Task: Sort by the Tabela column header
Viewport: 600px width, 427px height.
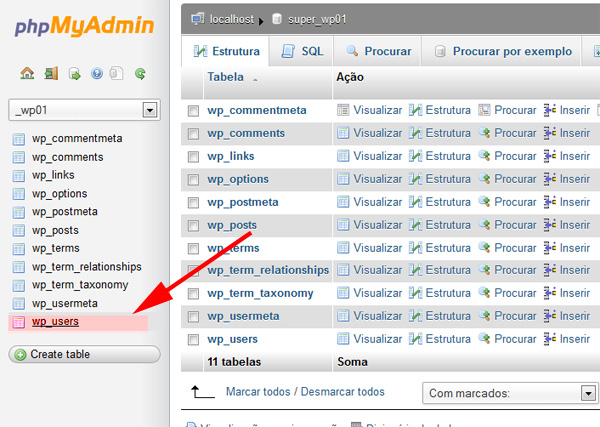Action: point(225,77)
